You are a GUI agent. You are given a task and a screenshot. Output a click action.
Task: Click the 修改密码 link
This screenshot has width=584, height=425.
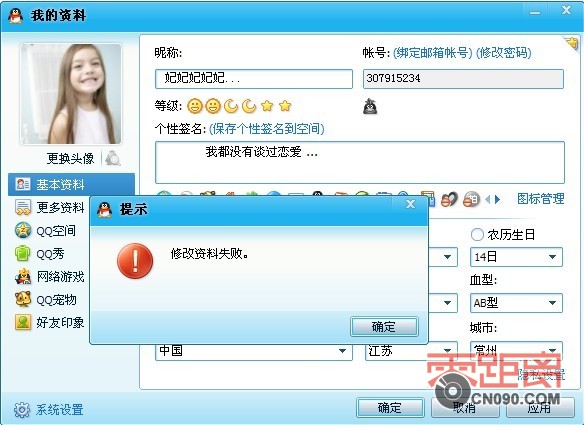tap(504, 53)
